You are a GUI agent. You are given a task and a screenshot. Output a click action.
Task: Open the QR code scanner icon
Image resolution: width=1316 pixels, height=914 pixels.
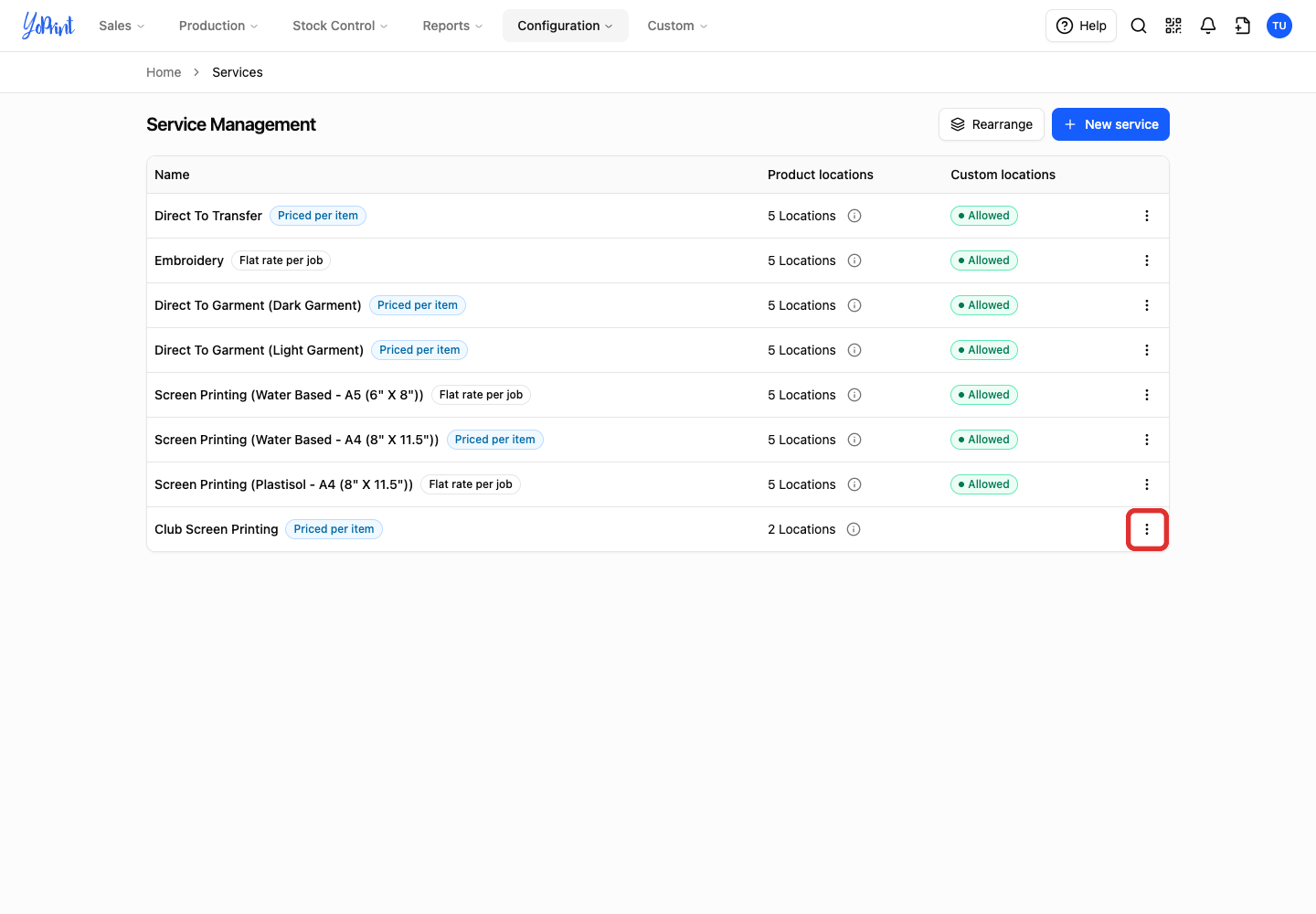(x=1173, y=26)
